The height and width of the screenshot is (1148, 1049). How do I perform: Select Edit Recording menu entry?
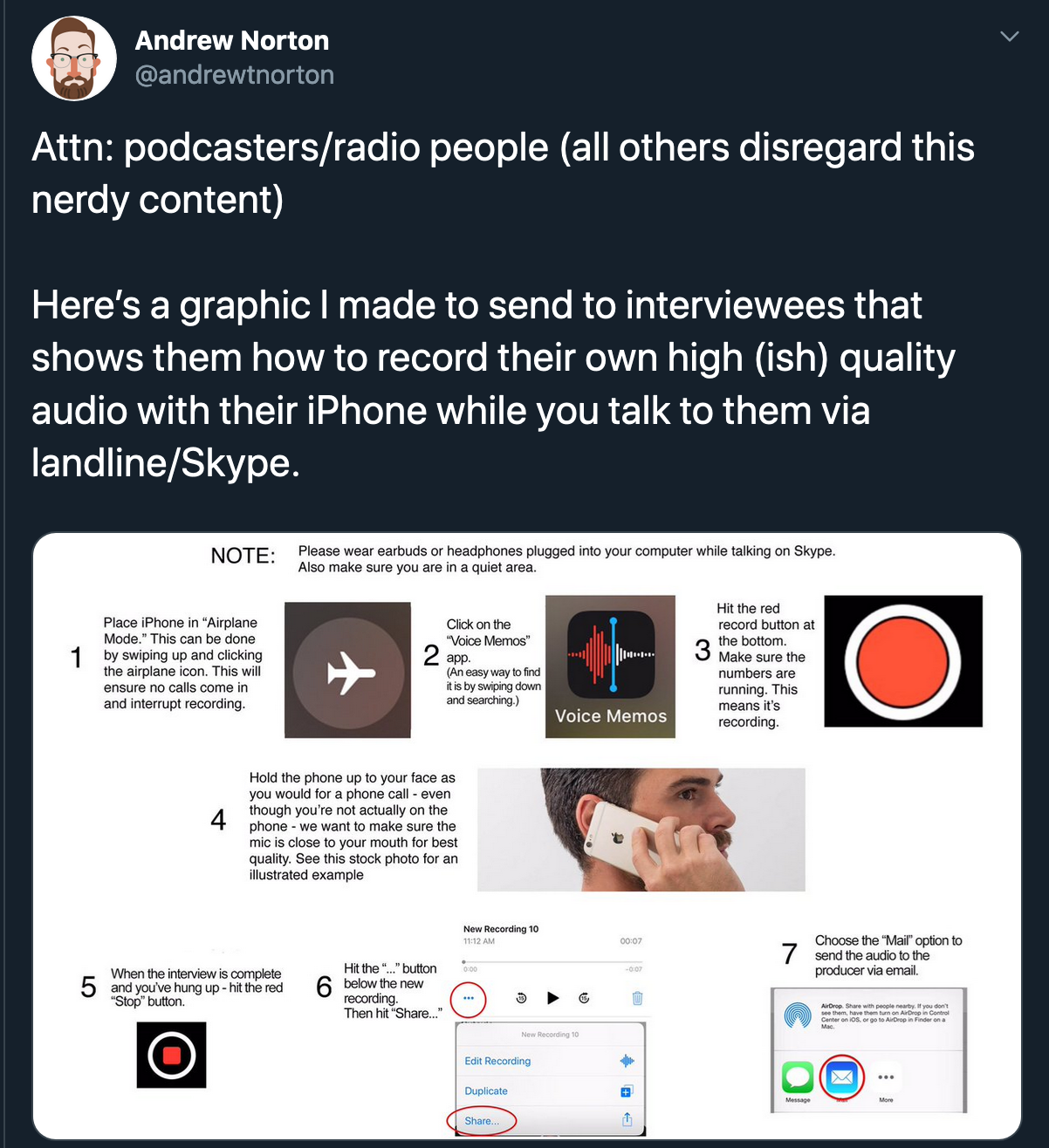point(550,1061)
